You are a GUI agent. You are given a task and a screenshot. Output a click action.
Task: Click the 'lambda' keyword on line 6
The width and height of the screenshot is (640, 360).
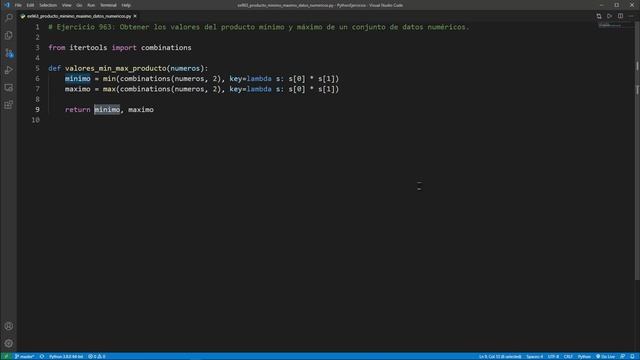(259, 78)
